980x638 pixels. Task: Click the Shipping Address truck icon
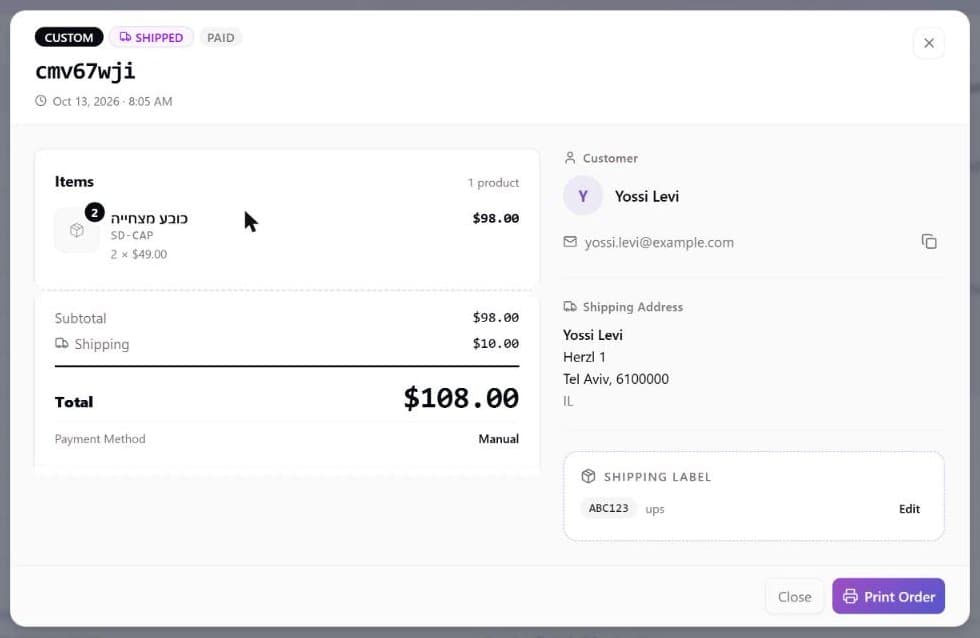click(570, 307)
